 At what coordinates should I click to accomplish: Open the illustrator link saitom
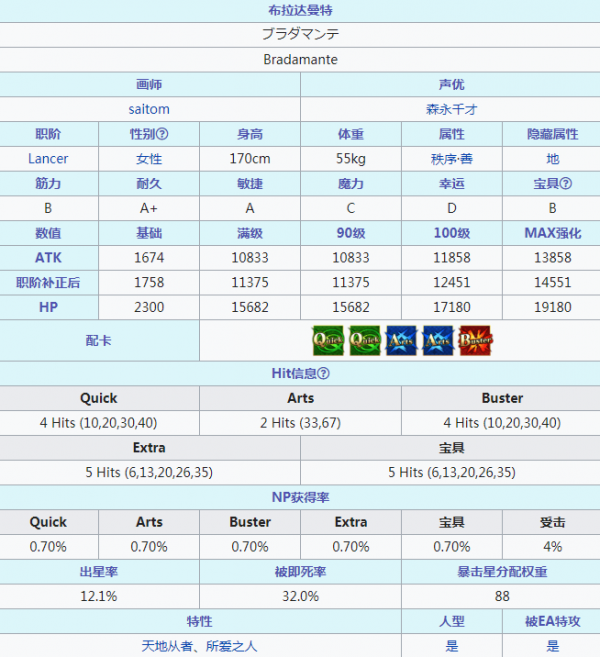(x=149, y=109)
